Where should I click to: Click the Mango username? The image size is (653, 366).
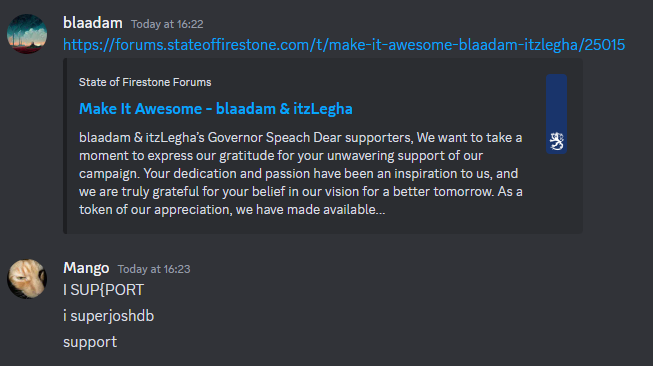click(86, 268)
